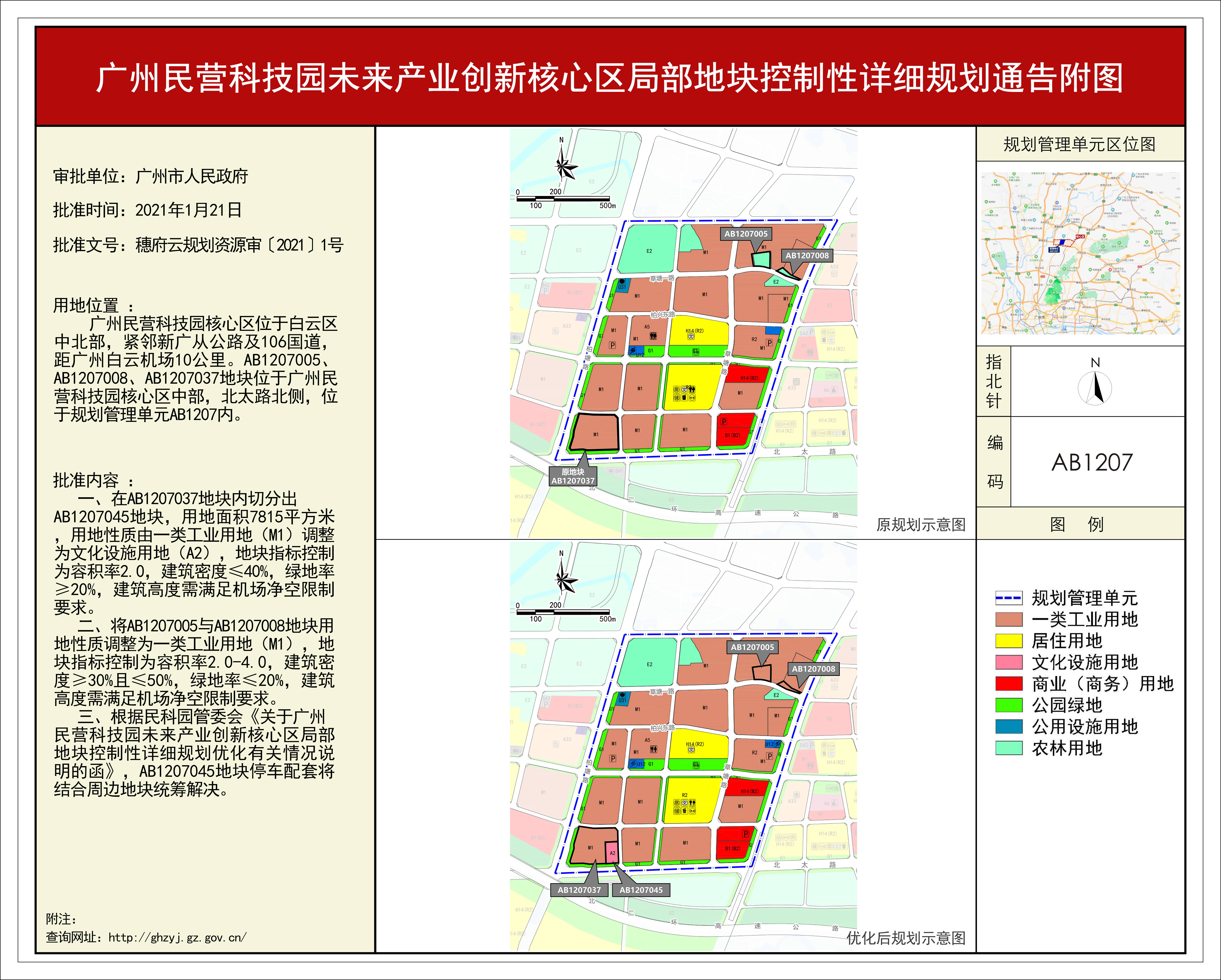Click the 居住用地 legend text
The width and height of the screenshot is (1221, 980).
click(x=1067, y=641)
